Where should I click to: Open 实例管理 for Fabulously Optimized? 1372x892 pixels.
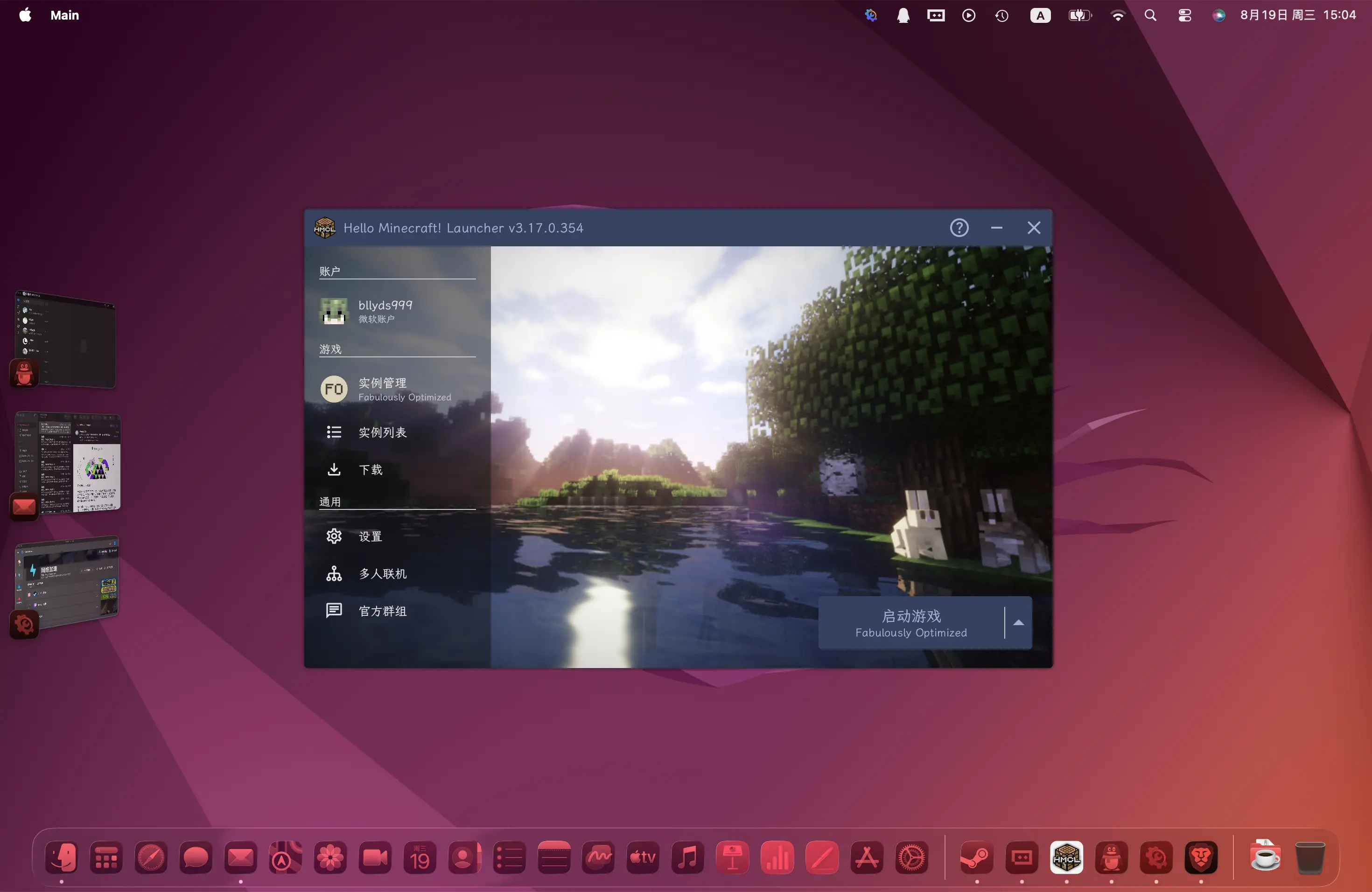pos(397,389)
